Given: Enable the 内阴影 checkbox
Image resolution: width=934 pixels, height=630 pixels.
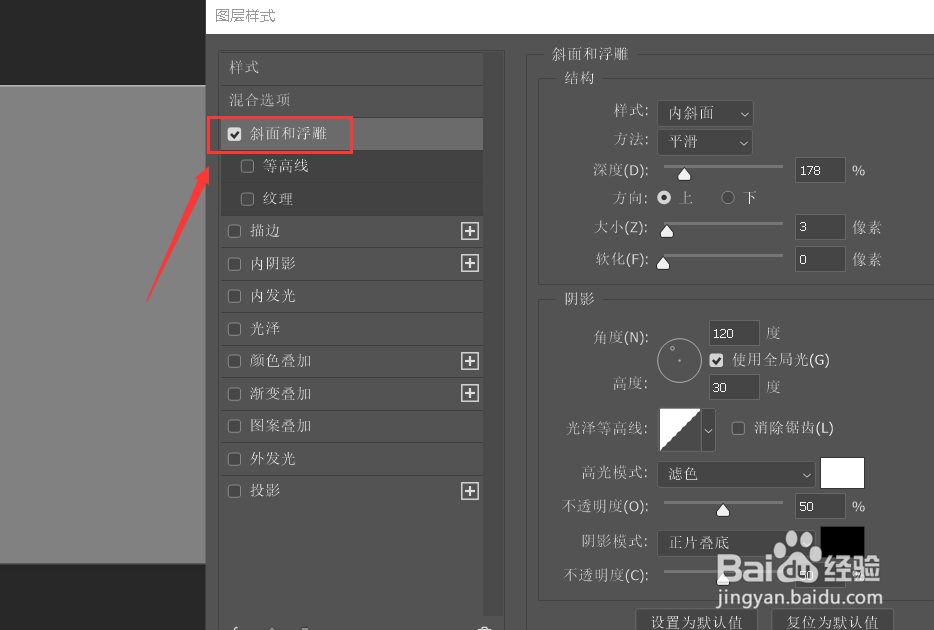Looking at the screenshot, I should (234, 264).
